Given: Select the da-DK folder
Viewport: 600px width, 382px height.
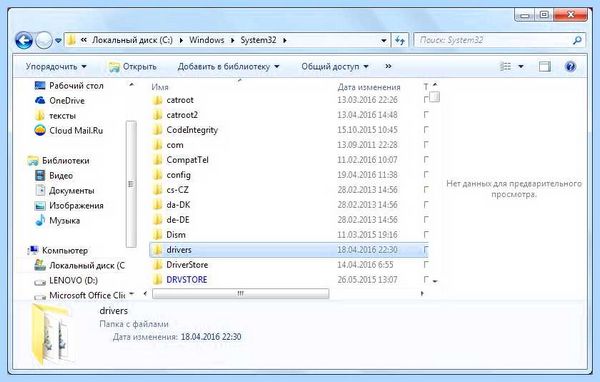Looking at the screenshot, I should click(178, 205).
